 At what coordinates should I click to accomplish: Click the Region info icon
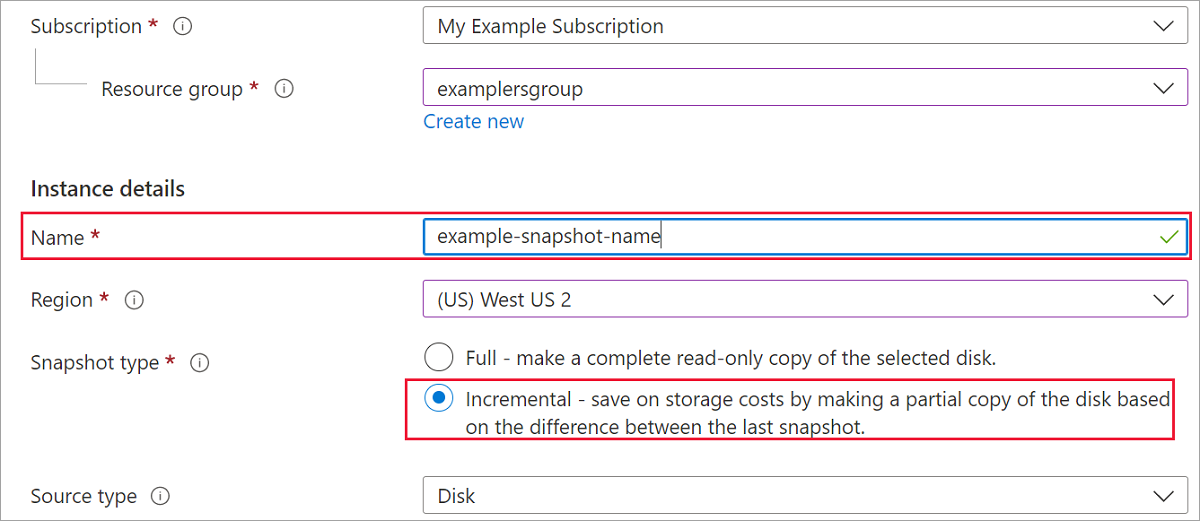(135, 300)
